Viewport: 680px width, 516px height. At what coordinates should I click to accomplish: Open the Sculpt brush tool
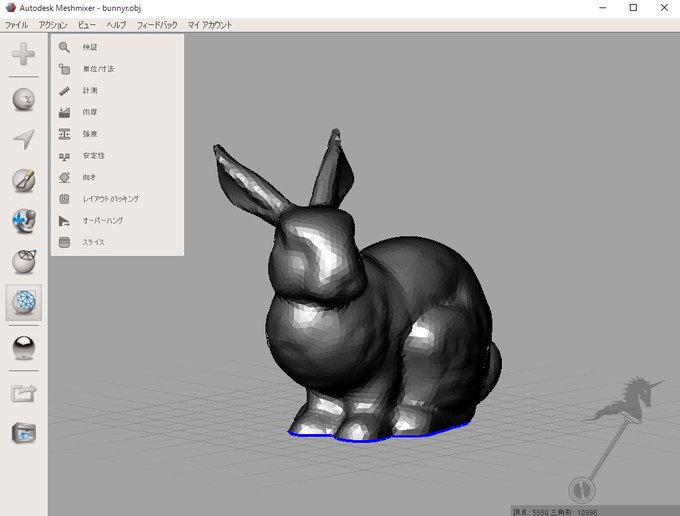pyautogui.click(x=23, y=180)
